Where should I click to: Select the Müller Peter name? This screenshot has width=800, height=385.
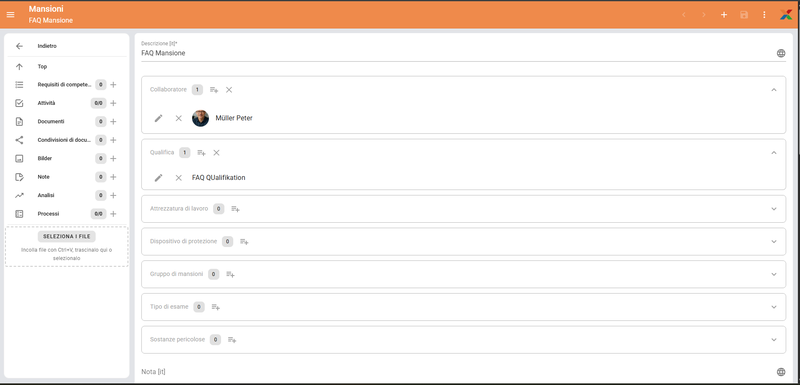coord(234,118)
